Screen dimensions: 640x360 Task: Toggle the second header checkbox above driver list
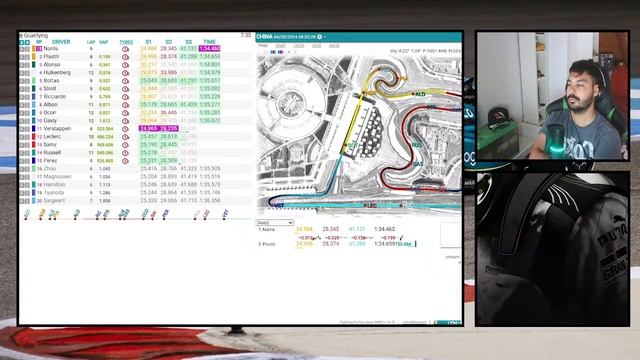tap(27, 42)
